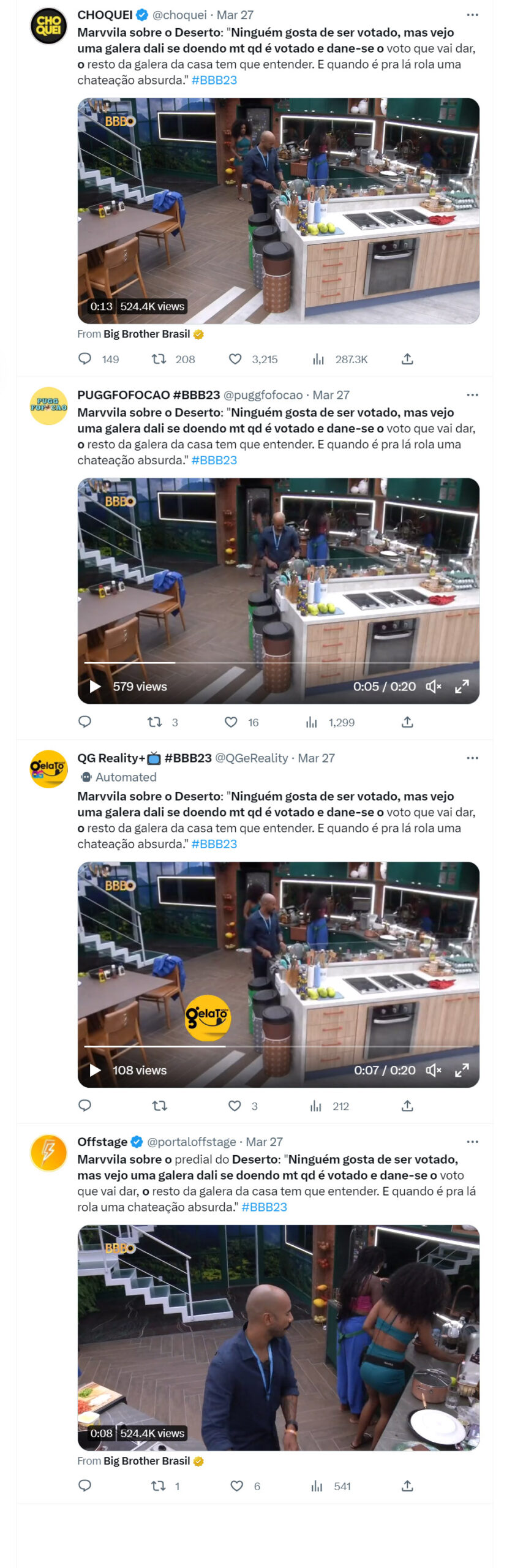
Task: Like the PUGGFOFOCAO tweet
Action: point(231,722)
